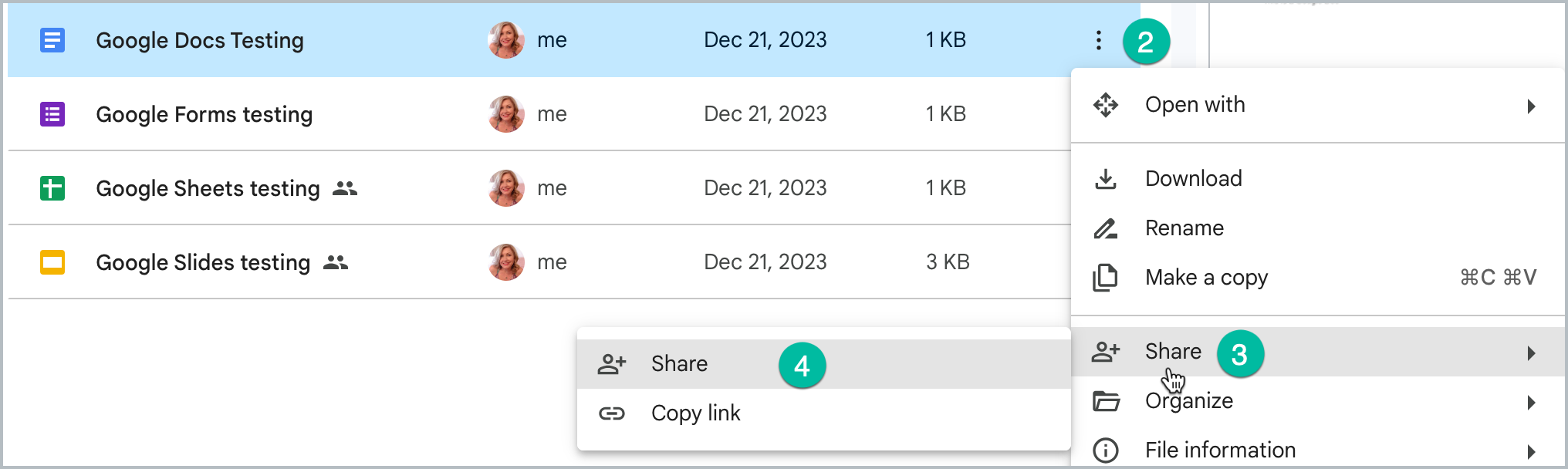Click the File information circle icon
The width and height of the screenshot is (1568, 469).
(1106, 450)
